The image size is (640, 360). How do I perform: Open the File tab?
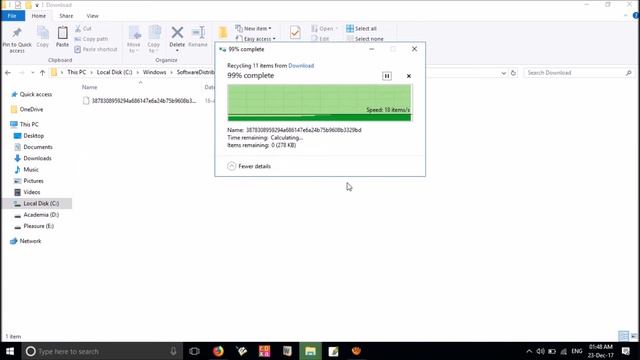(x=12, y=16)
